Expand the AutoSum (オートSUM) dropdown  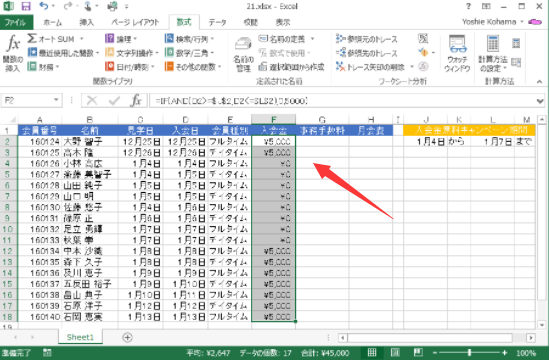[x=82, y=39]
